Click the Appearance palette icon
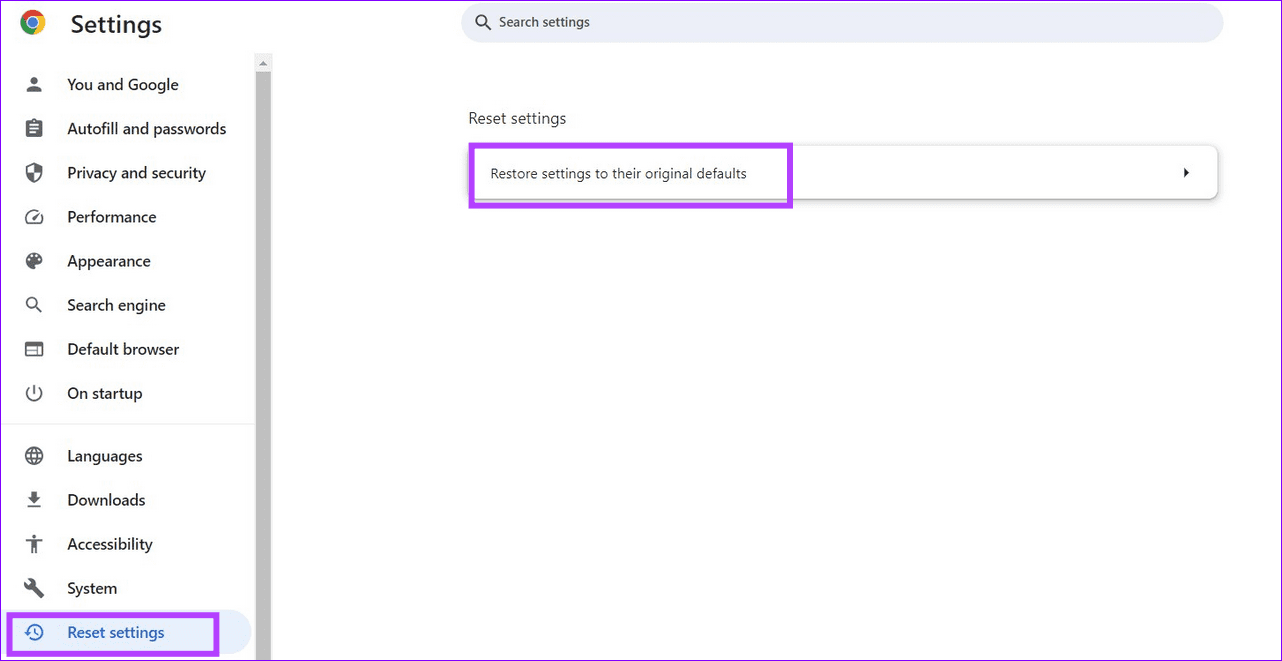The width and height of the screenshot is (1282, 661). click(34, 261)
